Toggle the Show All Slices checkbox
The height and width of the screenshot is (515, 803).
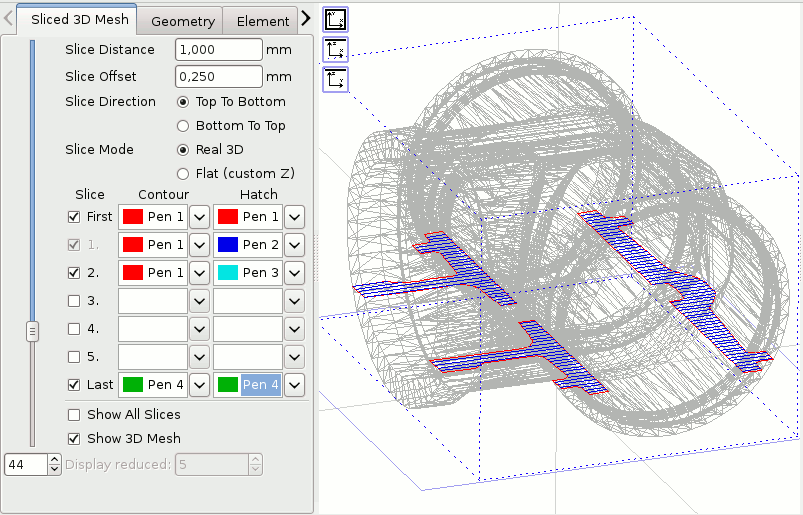tap(74, 414)
